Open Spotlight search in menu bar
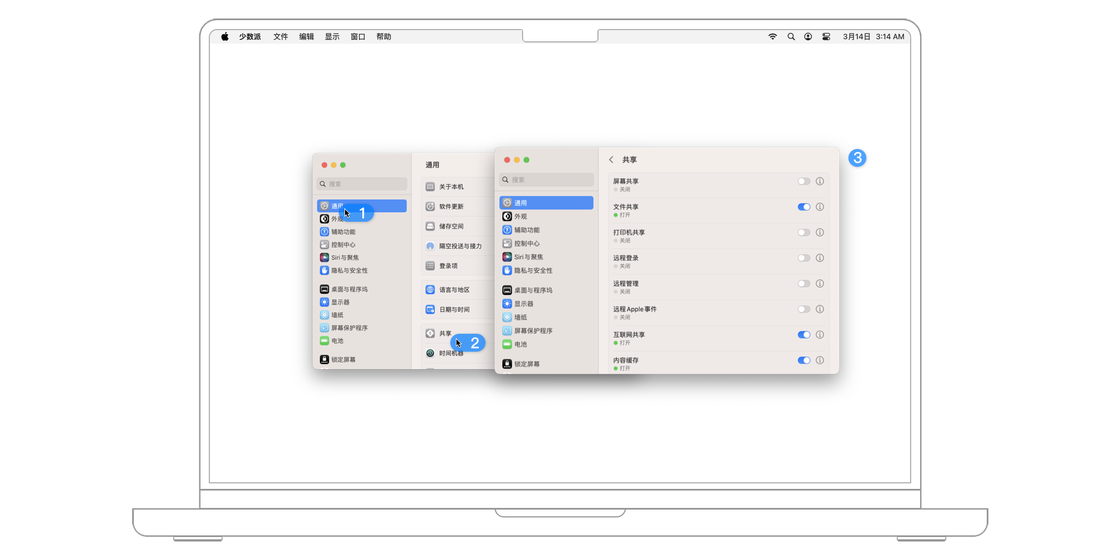 791,36
